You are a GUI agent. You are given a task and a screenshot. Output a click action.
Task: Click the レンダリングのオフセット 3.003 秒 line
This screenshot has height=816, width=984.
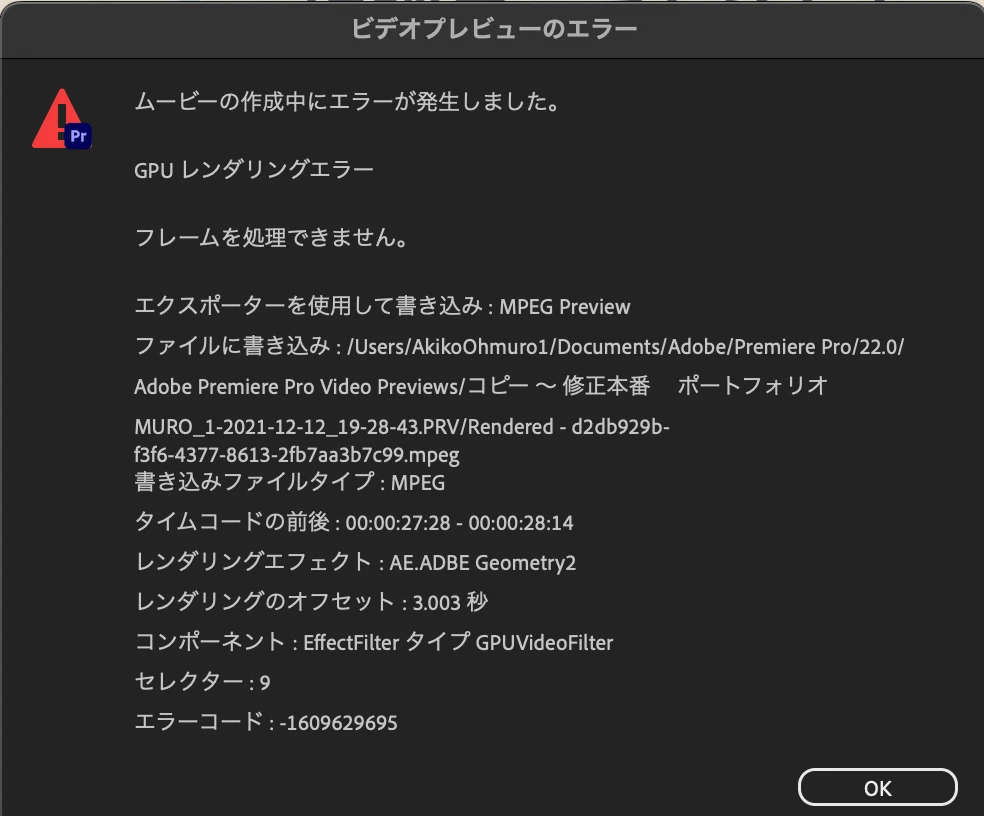coord(311,602)
